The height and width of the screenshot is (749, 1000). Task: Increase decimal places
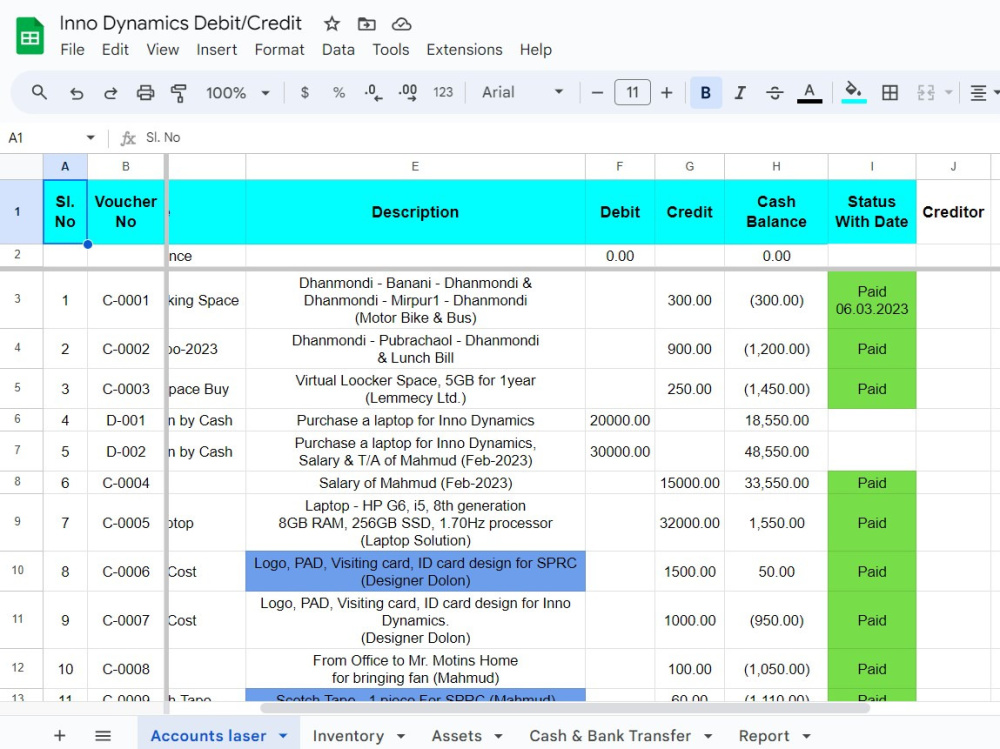click(x=408, y=93)
